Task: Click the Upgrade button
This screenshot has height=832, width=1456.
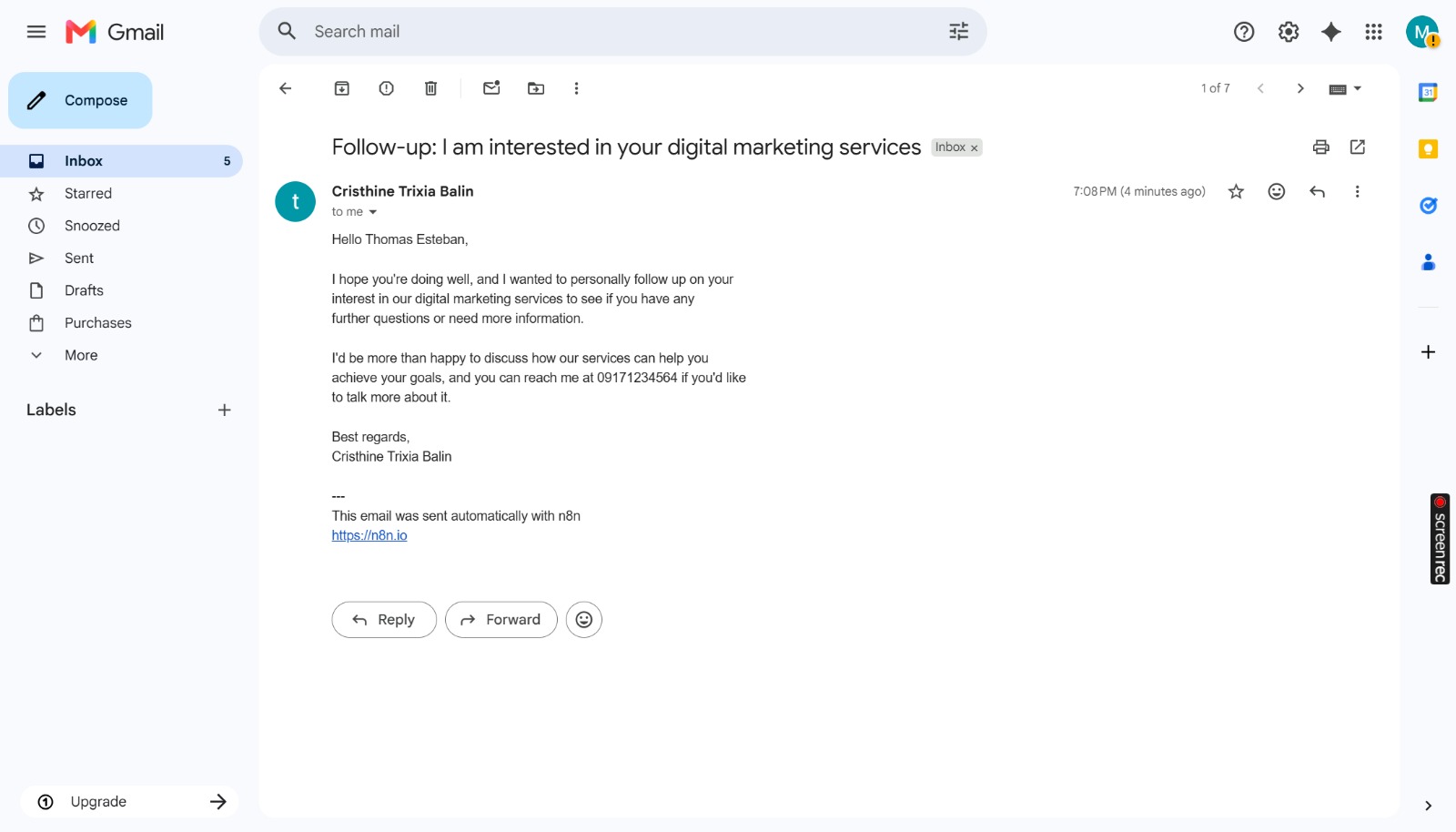Action: pyautogui.click(x=130, y=802)
